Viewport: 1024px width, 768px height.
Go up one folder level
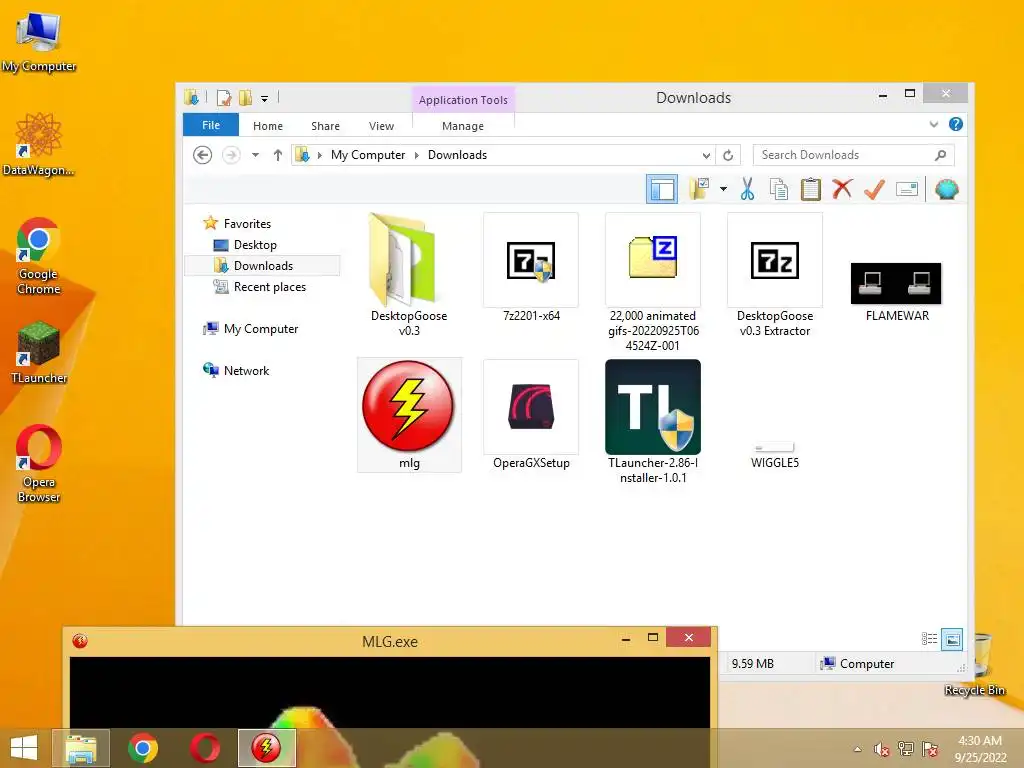[278, 155]
